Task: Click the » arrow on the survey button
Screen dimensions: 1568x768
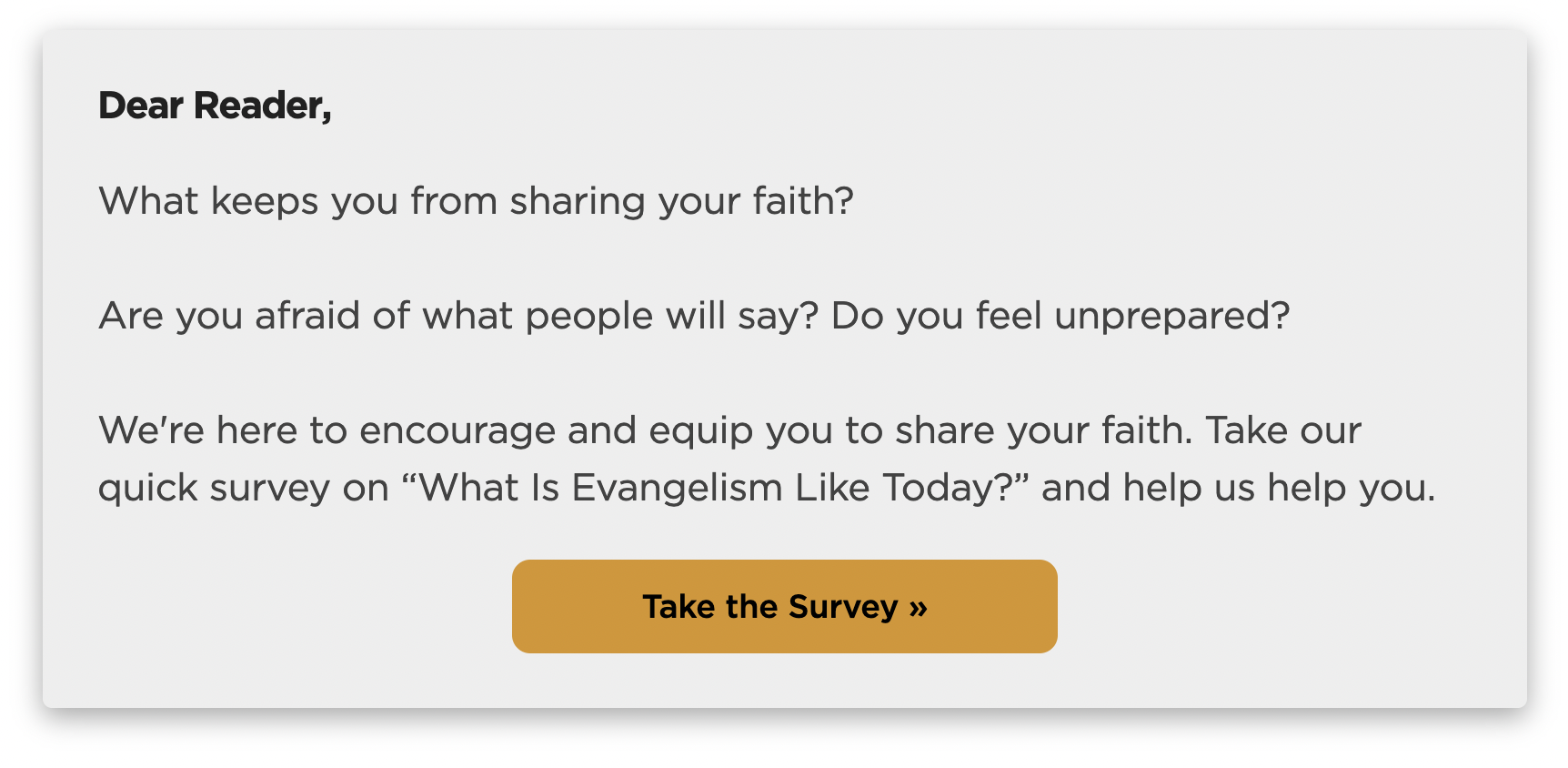Action: click(x=918, y=607)
